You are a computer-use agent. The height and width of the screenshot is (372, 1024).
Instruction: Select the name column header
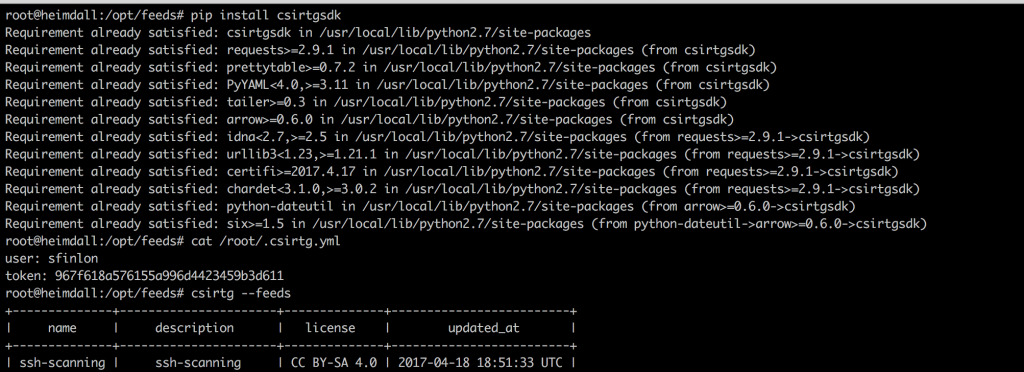[x=62, y=328]
